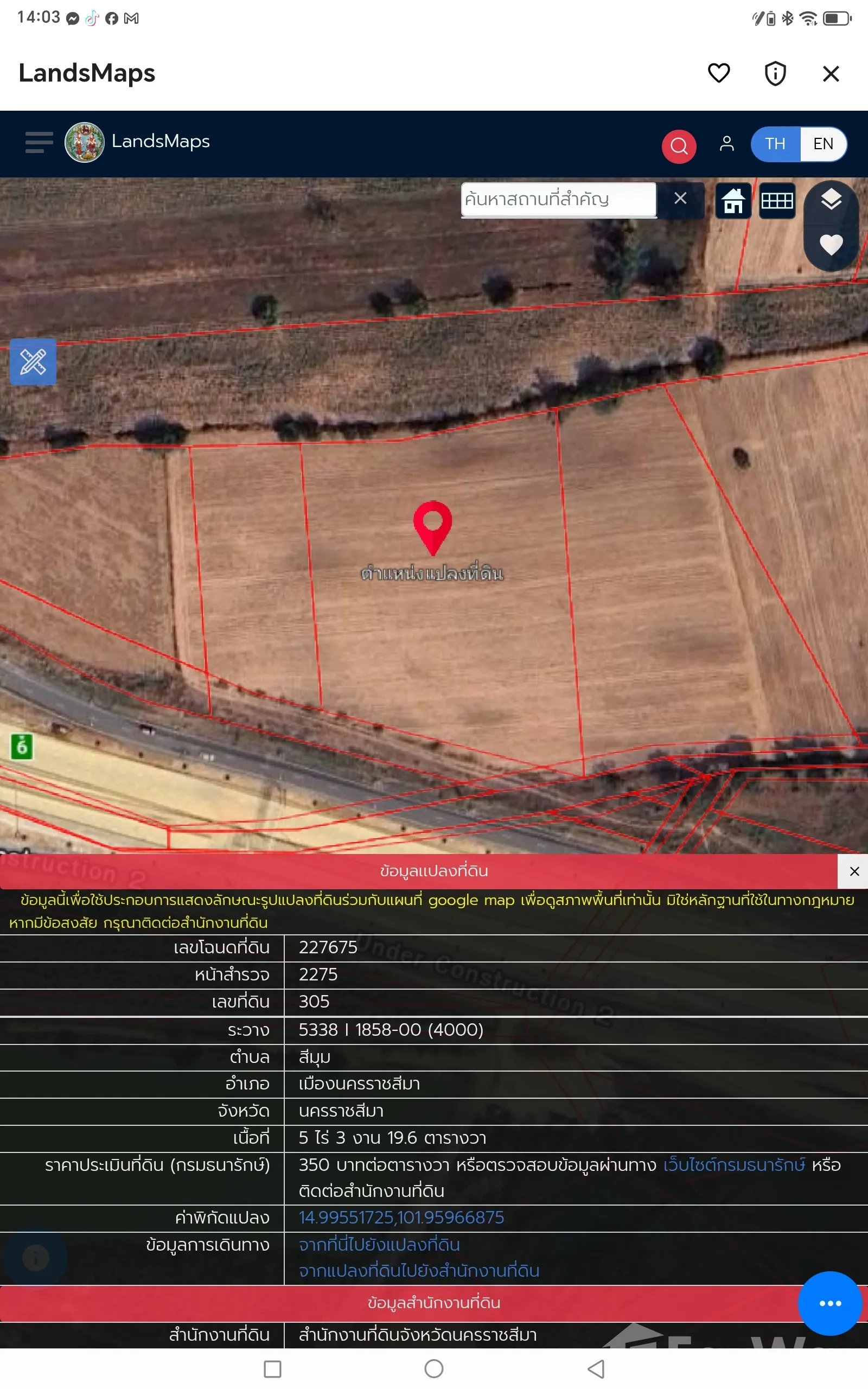868x1389 pixels.
Task: Click จากที่นี่ไปยังแปลงที่ดิน directions link
Action: tap(379, 1244)
